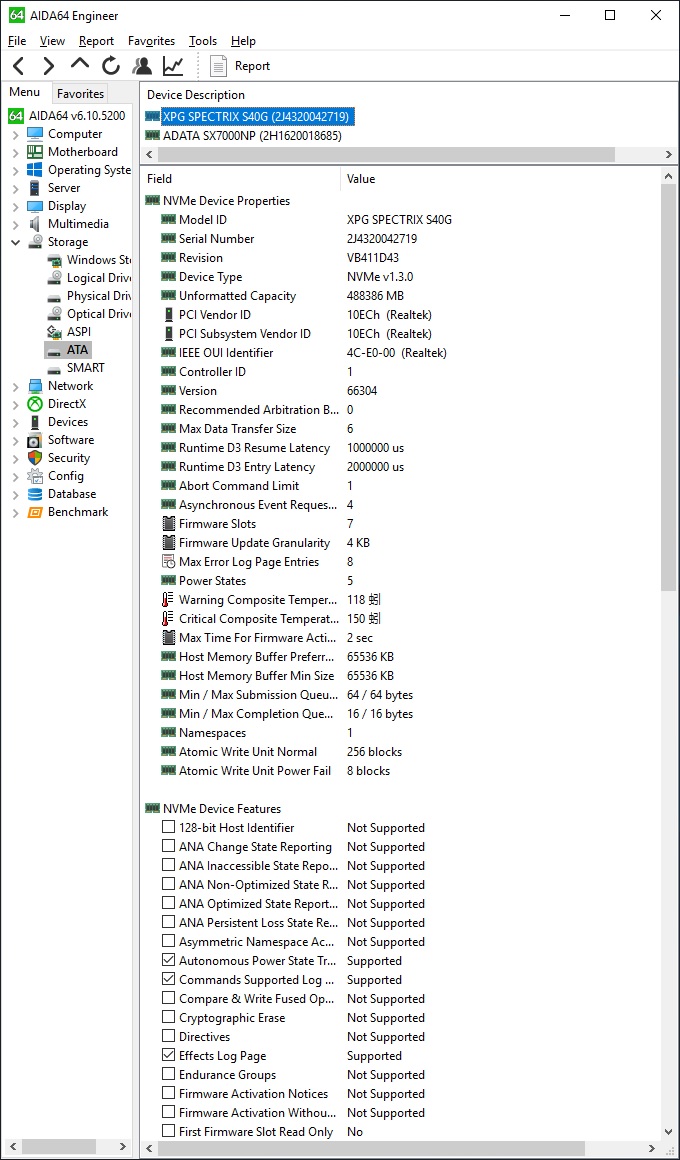680x1160 pixels.
Task: Click the vertical scrollbar in properties list
Action: [669, 400]
